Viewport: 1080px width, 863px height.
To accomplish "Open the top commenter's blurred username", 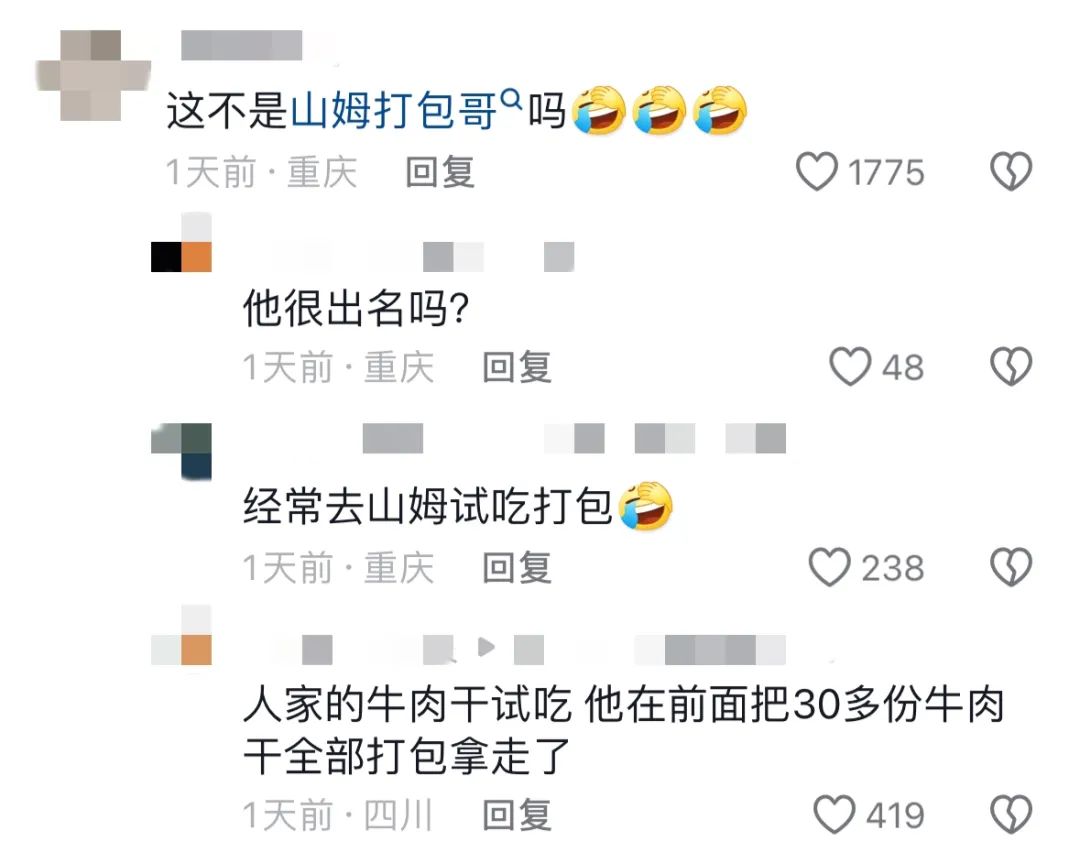I will (241, 45).
